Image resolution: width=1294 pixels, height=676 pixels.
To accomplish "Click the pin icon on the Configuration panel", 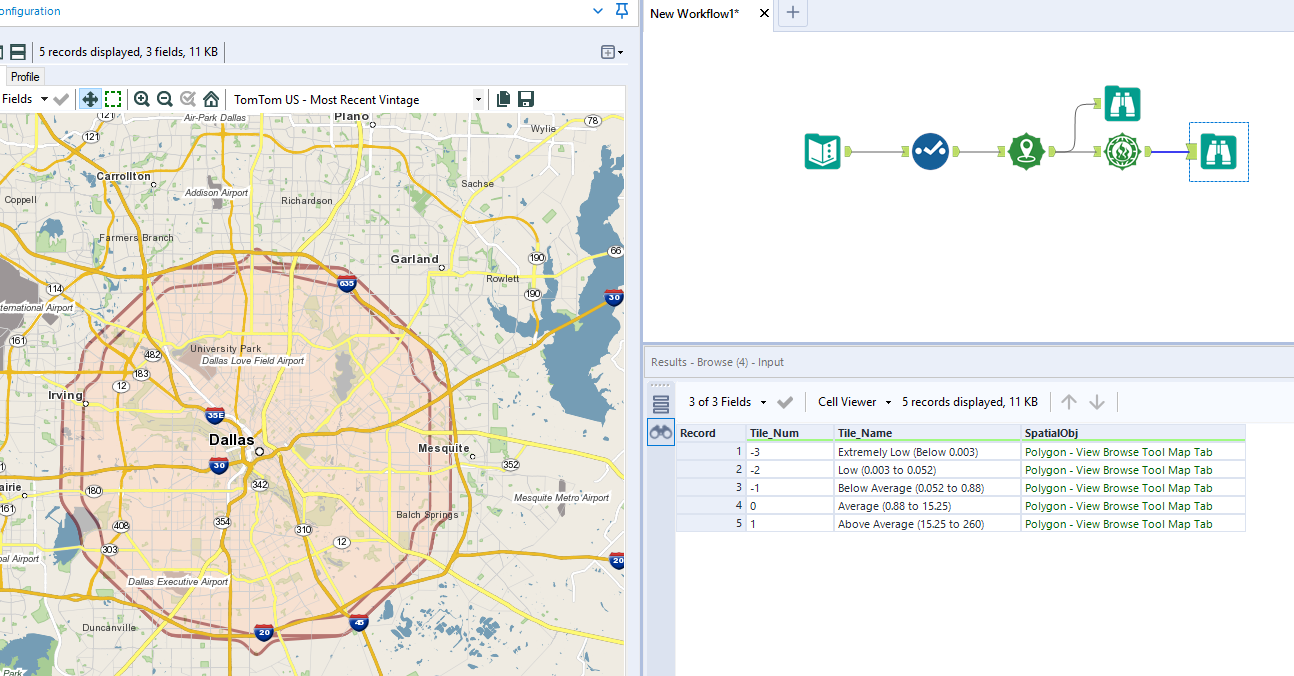I will [x=621, y=11].
